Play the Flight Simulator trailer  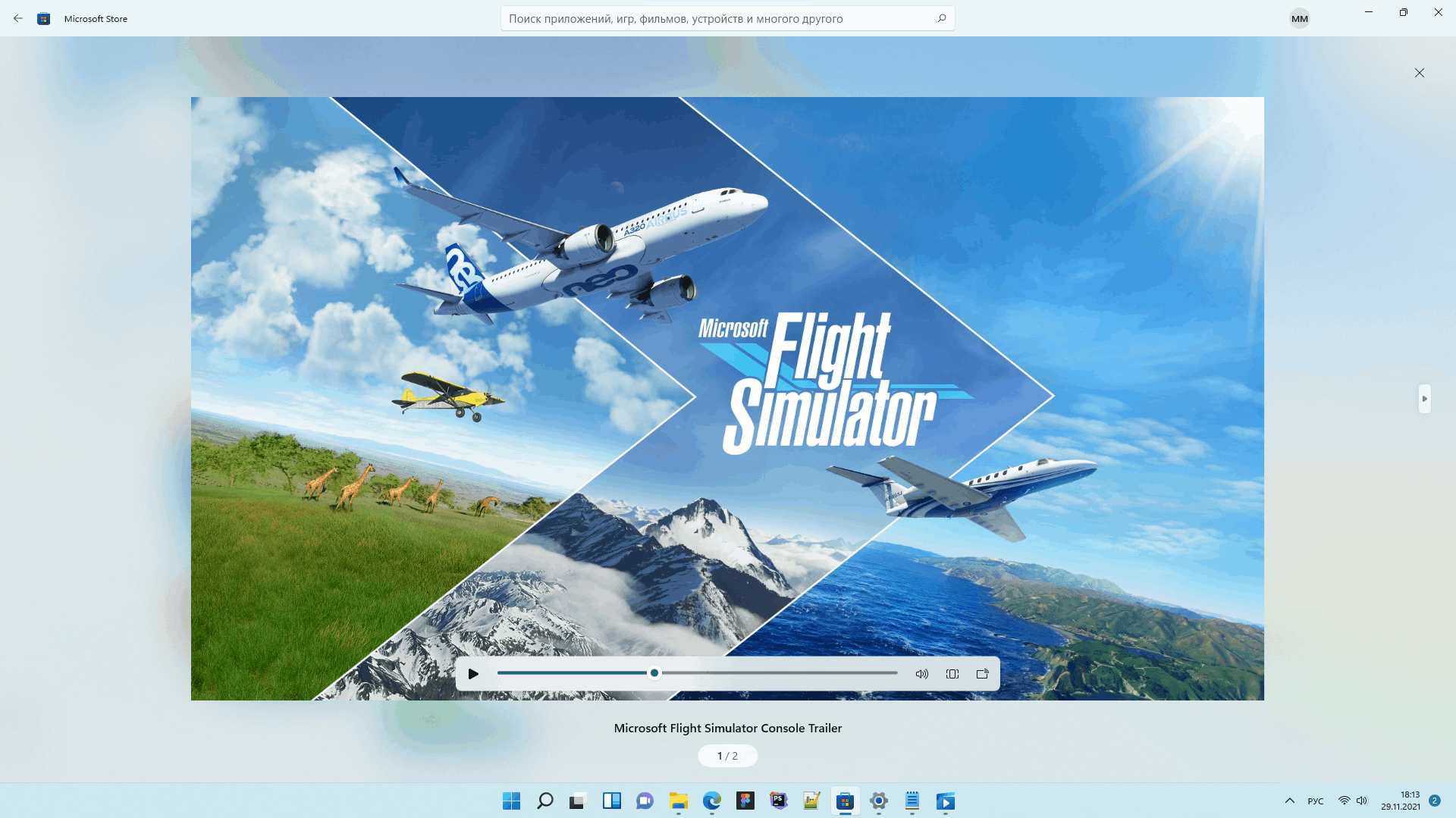pos(473,674)
